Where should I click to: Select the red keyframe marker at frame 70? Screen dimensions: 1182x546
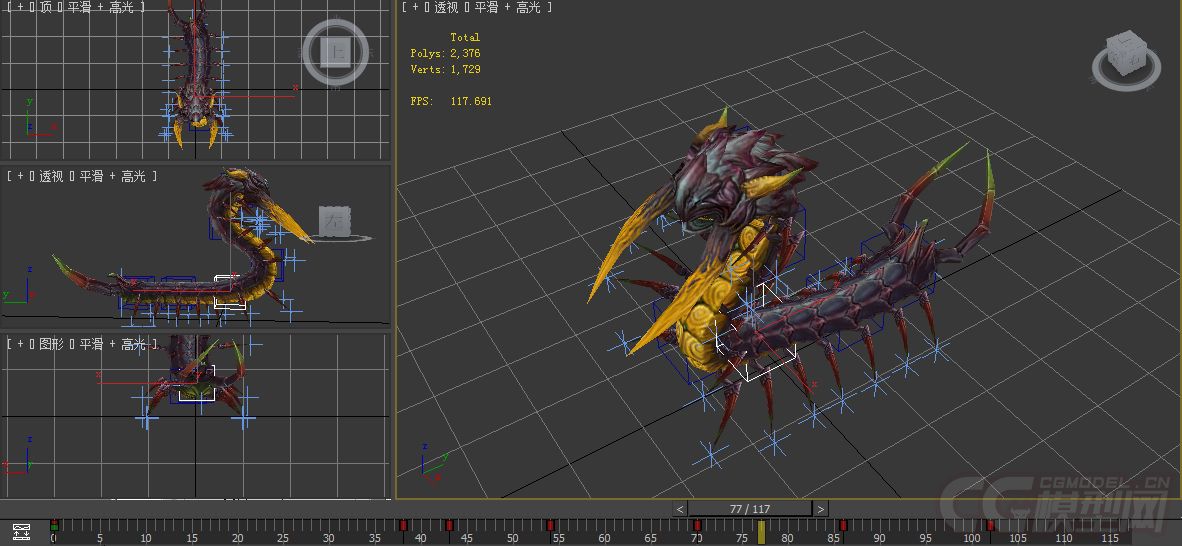pos(697,525)
